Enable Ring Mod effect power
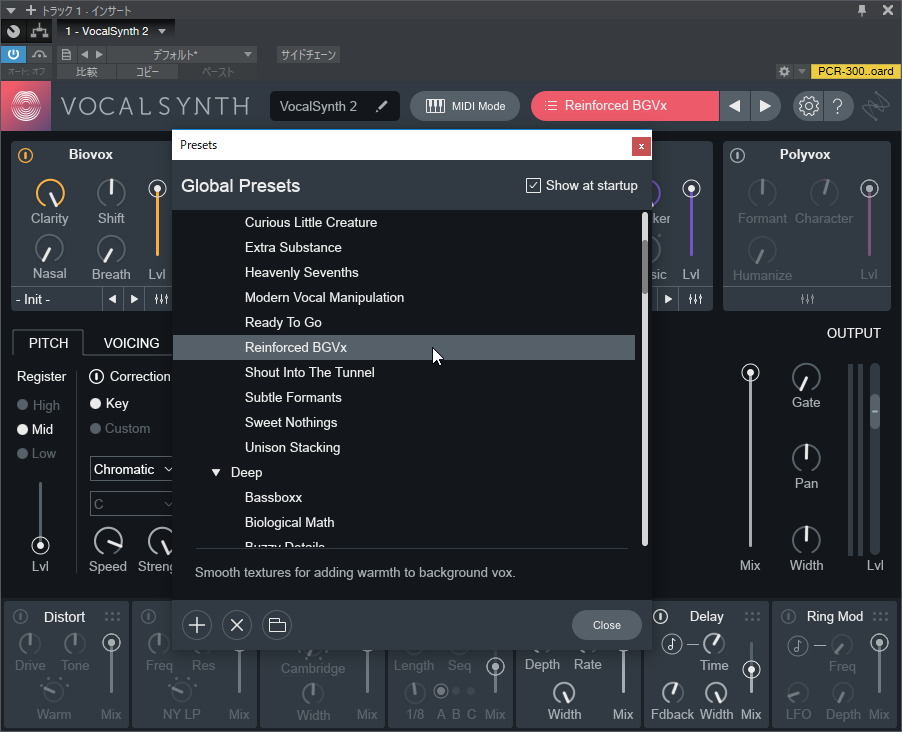This screenshot has width=902, height=732. 788,616
